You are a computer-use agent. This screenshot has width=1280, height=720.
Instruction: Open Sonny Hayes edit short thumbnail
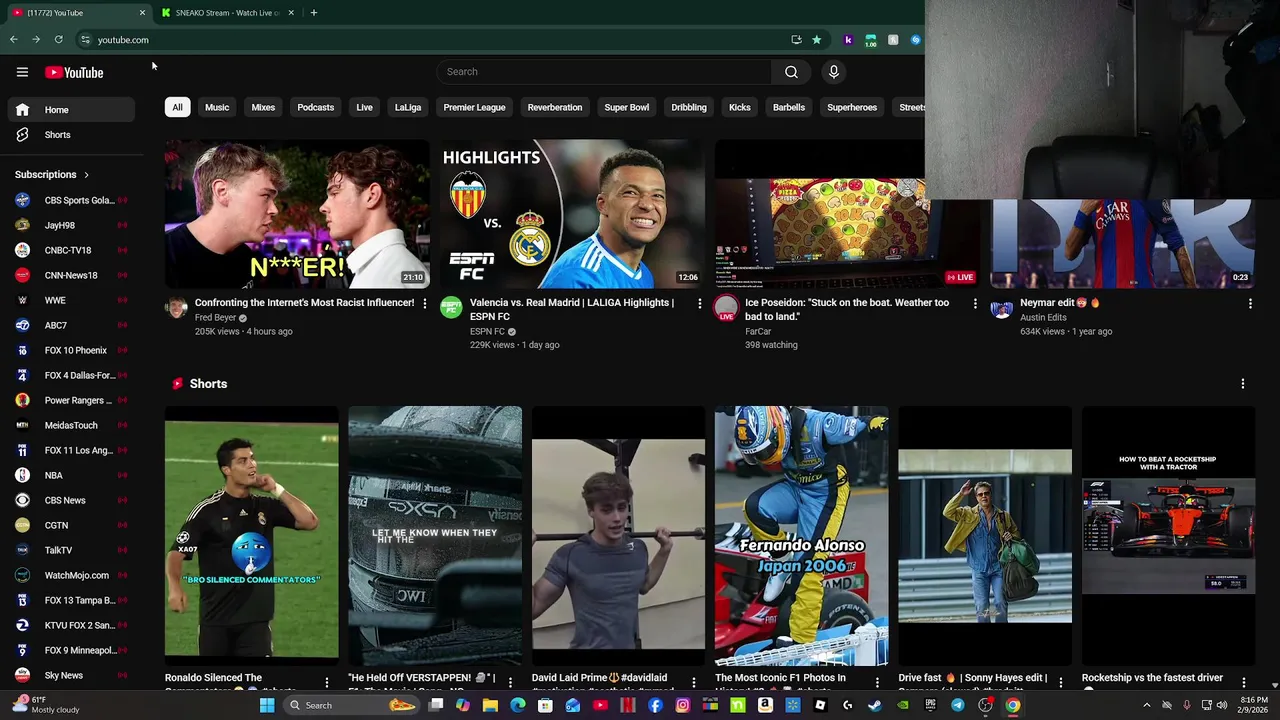point(985,534)
